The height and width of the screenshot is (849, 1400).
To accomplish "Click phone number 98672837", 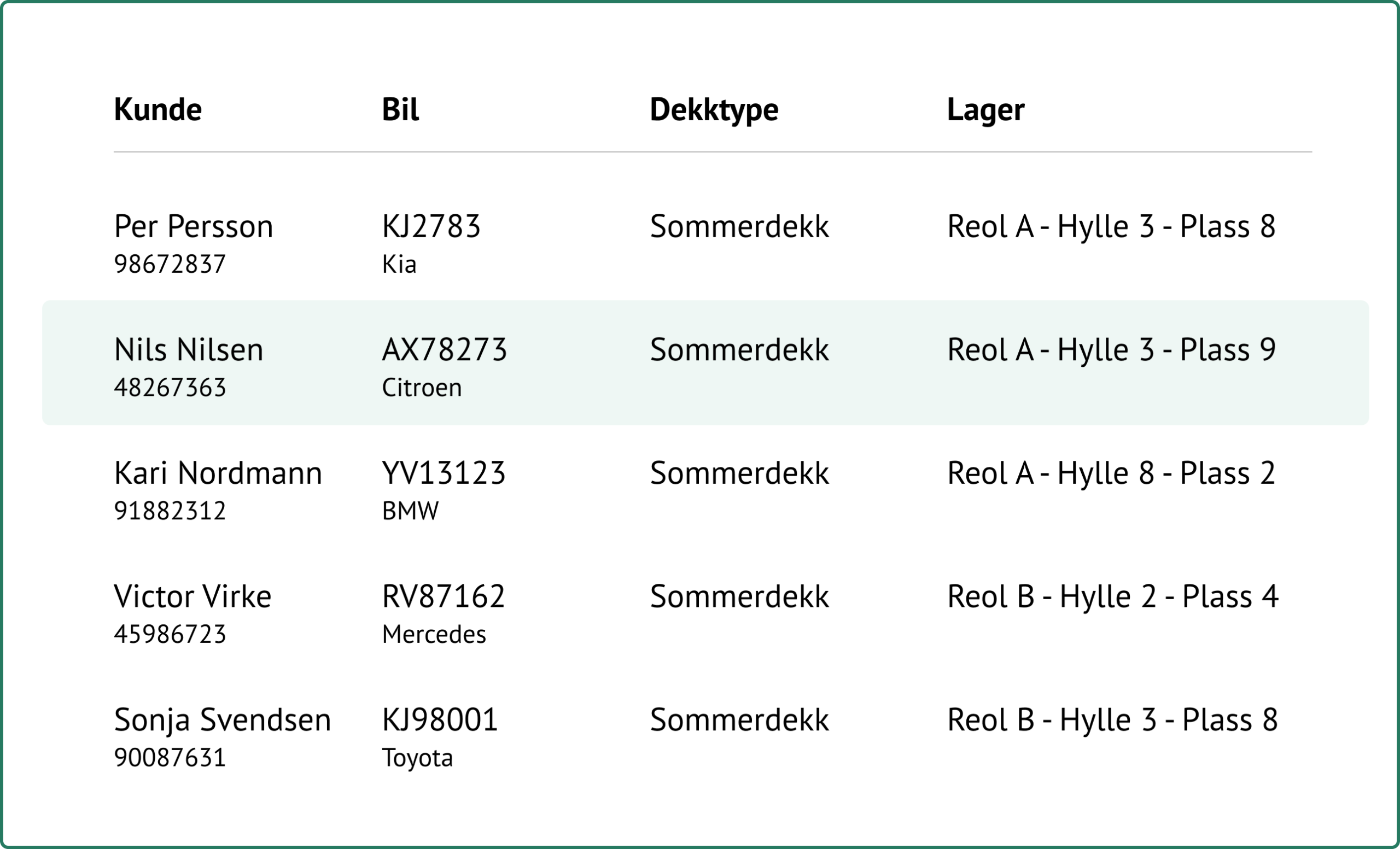I will click(170, 264).
